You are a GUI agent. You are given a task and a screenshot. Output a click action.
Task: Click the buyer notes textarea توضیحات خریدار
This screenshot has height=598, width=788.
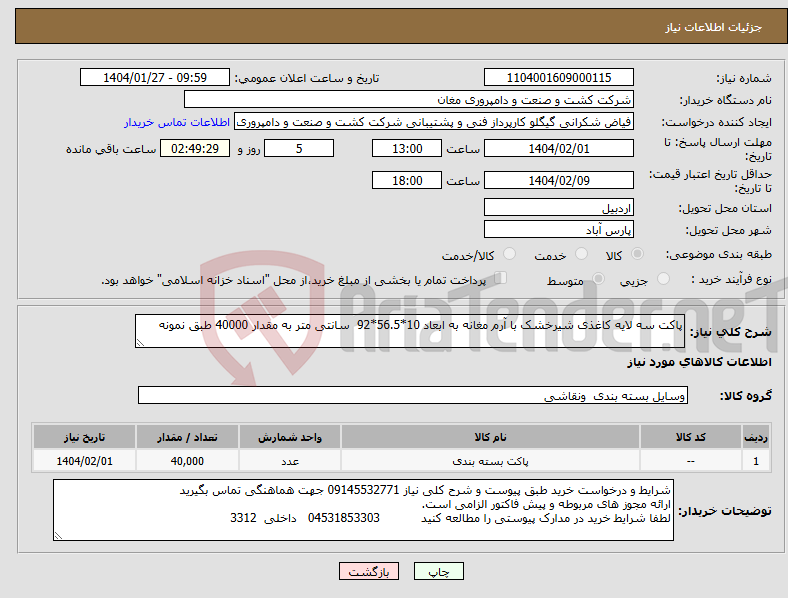pyautogui.click(x=363, y=510)
